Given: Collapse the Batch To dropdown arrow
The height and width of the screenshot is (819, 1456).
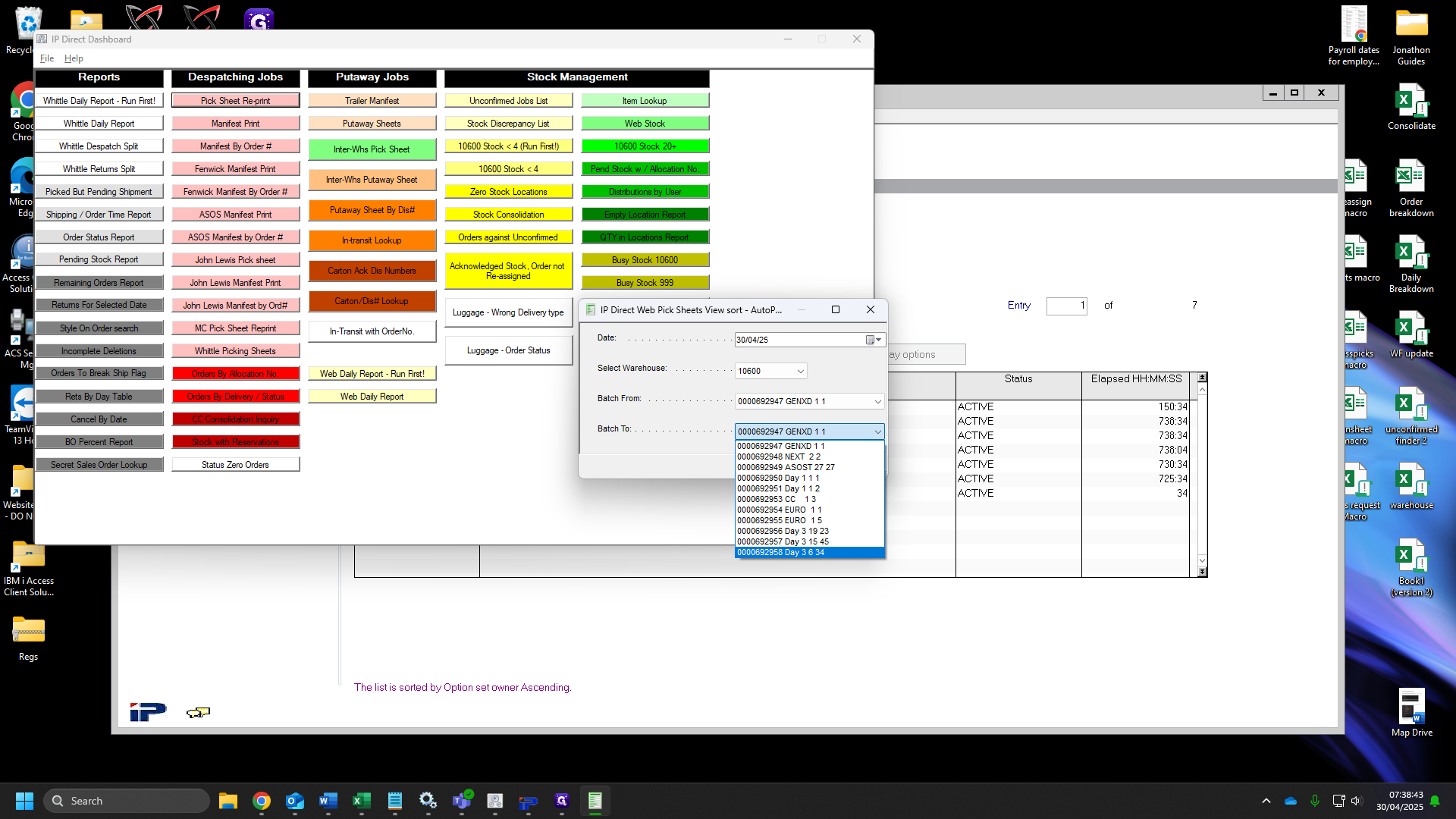Looking at the screenshot, I should click(x=877, y=431).
